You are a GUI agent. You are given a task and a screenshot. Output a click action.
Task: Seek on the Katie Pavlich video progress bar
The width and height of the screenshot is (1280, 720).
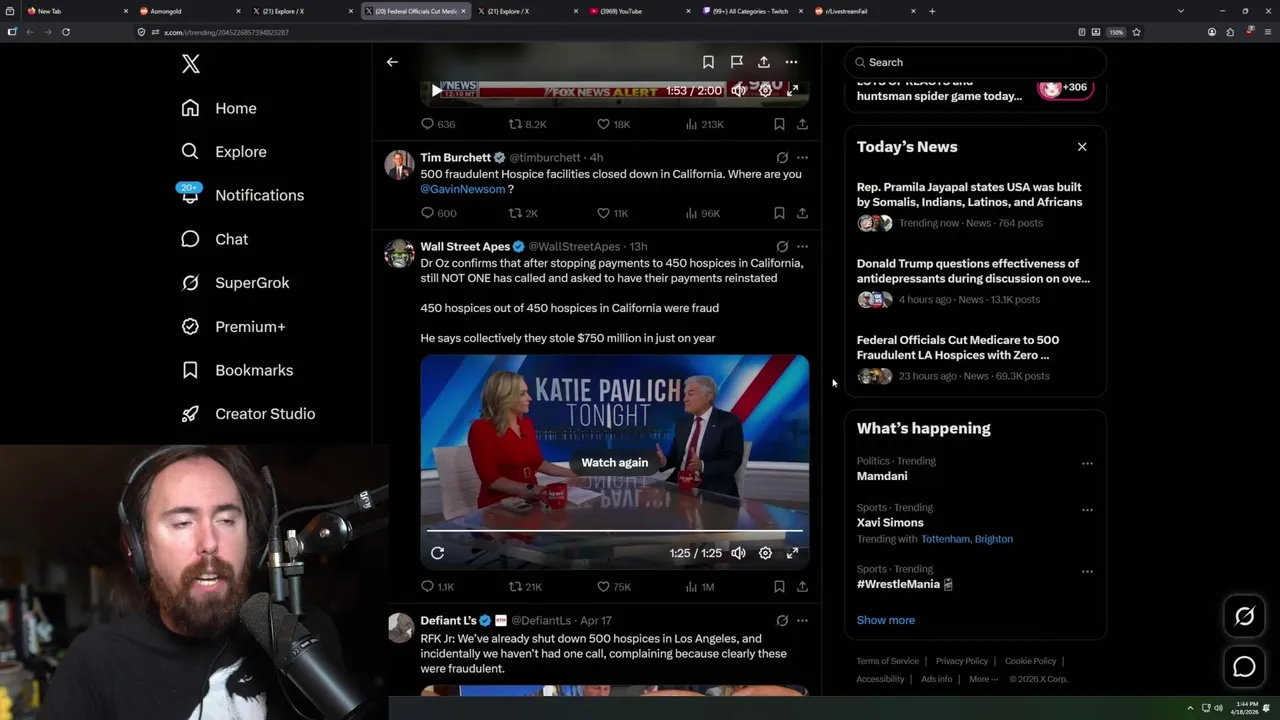point(615,531)
